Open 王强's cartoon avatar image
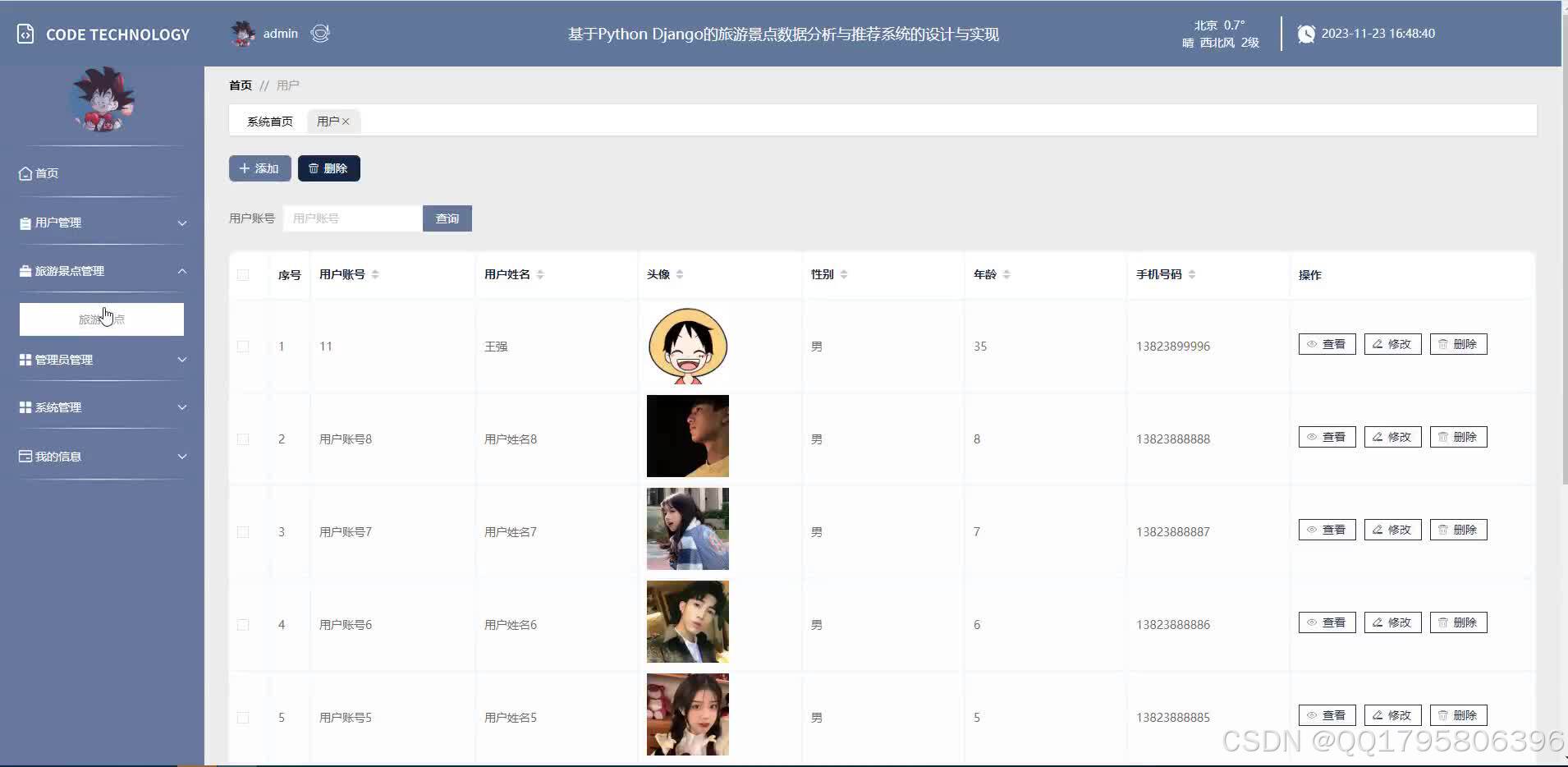Image resolution: width=1568 pixels, height=767 pixels. [688, 346]
